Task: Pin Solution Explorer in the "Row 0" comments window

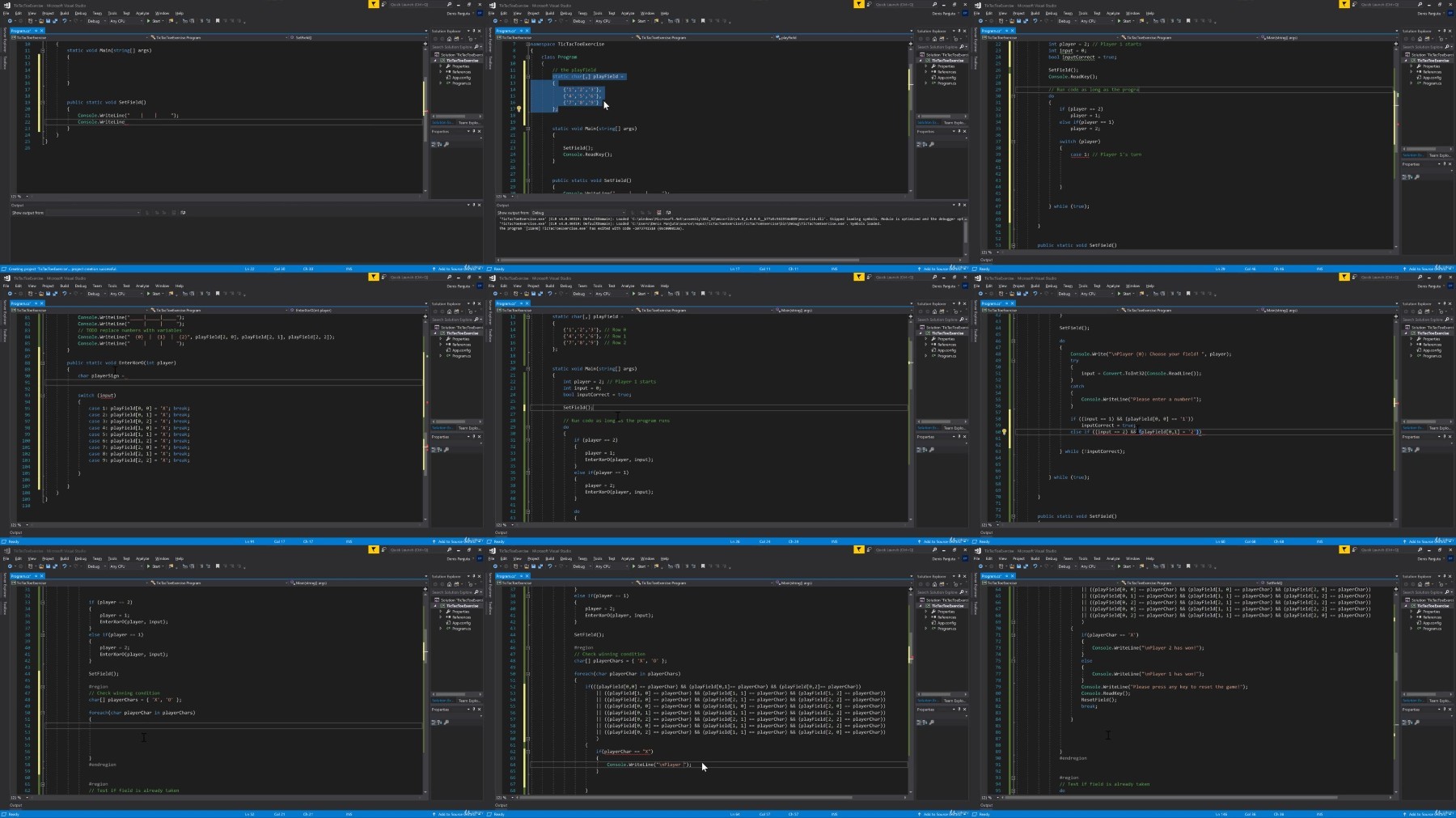Action: pyautogui.click(x=959, y=303)
